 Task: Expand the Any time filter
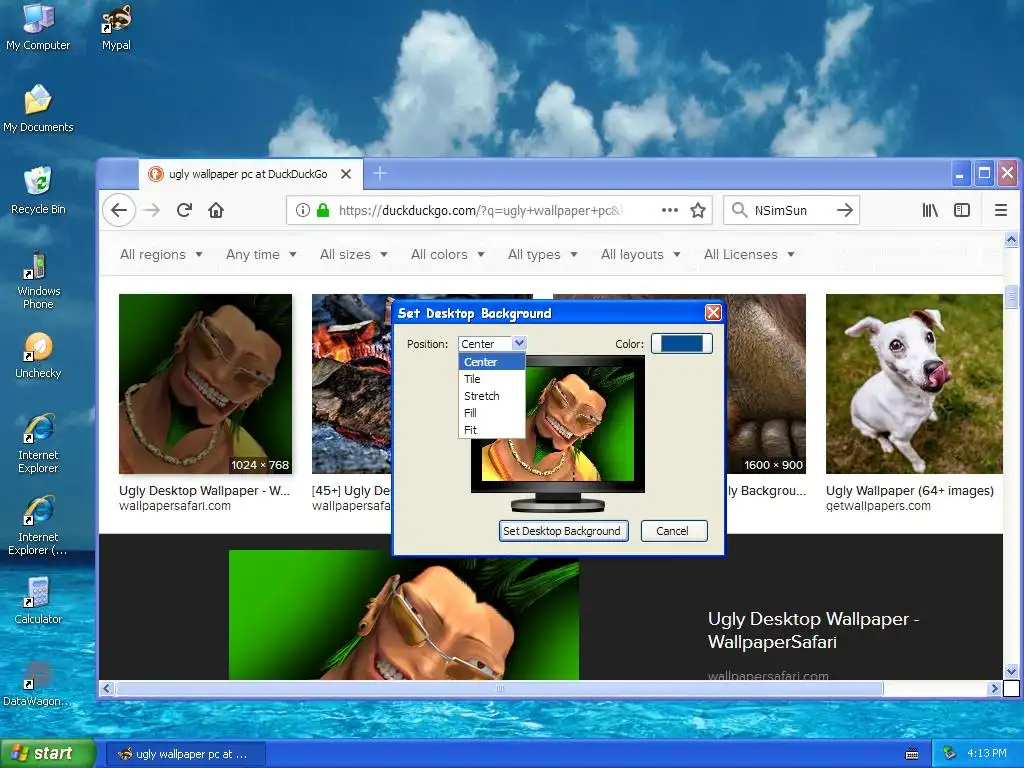pyautogui.click(x=261, y=255)
